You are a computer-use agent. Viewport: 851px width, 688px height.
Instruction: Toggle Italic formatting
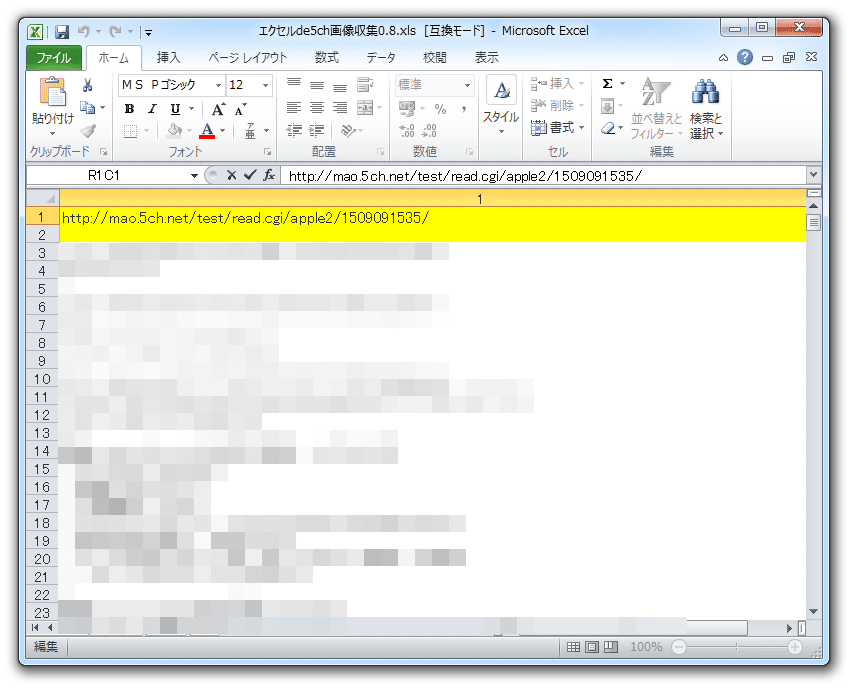click(153, 109)
